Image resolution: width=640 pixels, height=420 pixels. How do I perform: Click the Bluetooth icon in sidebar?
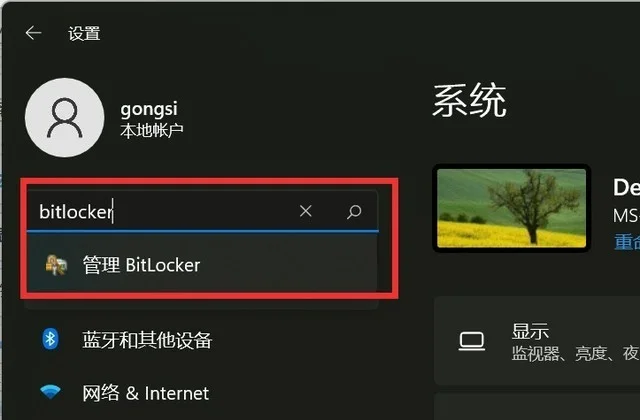pyautogui.click(x=50, y=339)
